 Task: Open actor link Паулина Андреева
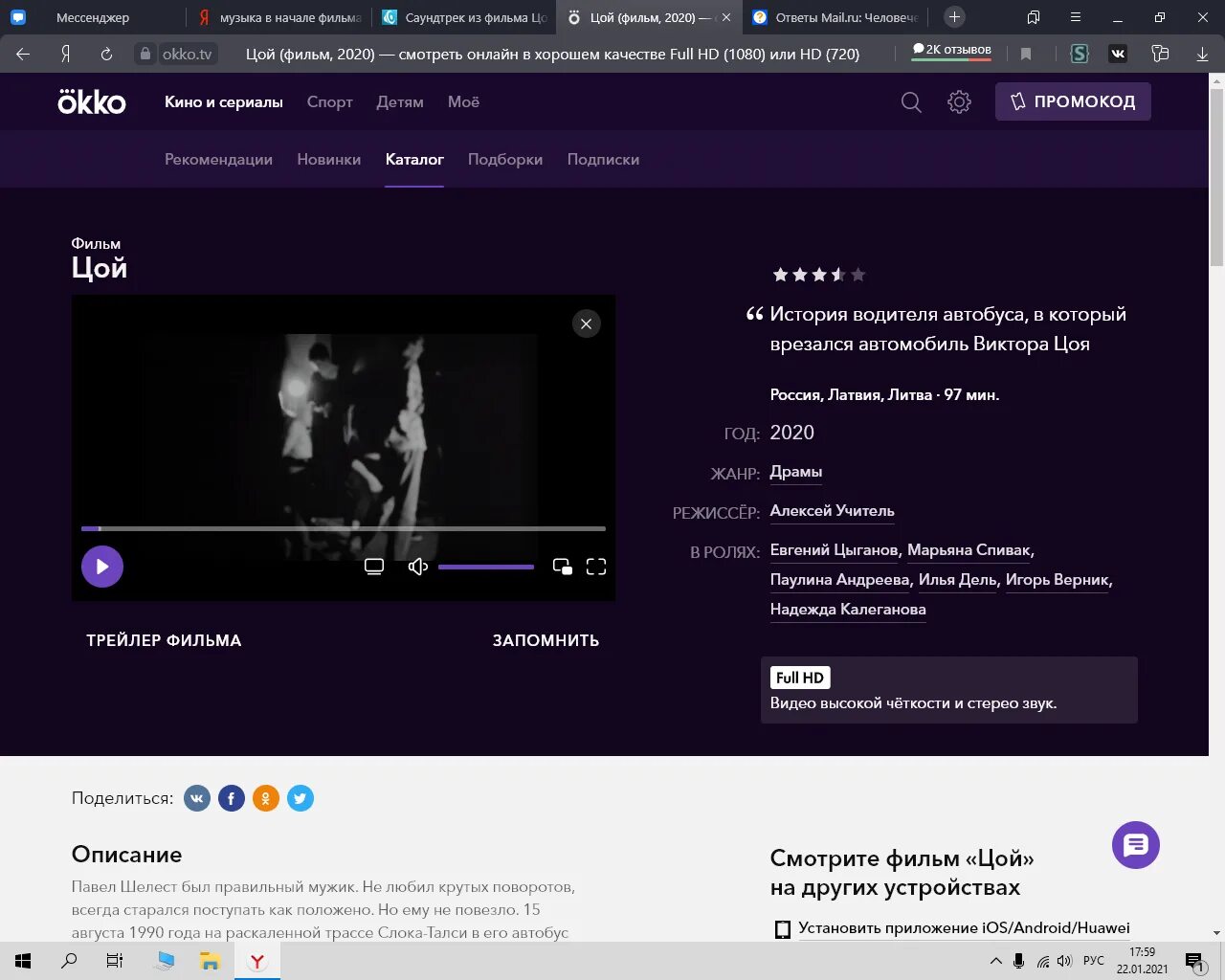pyautogui.click(x=839, y=580)
